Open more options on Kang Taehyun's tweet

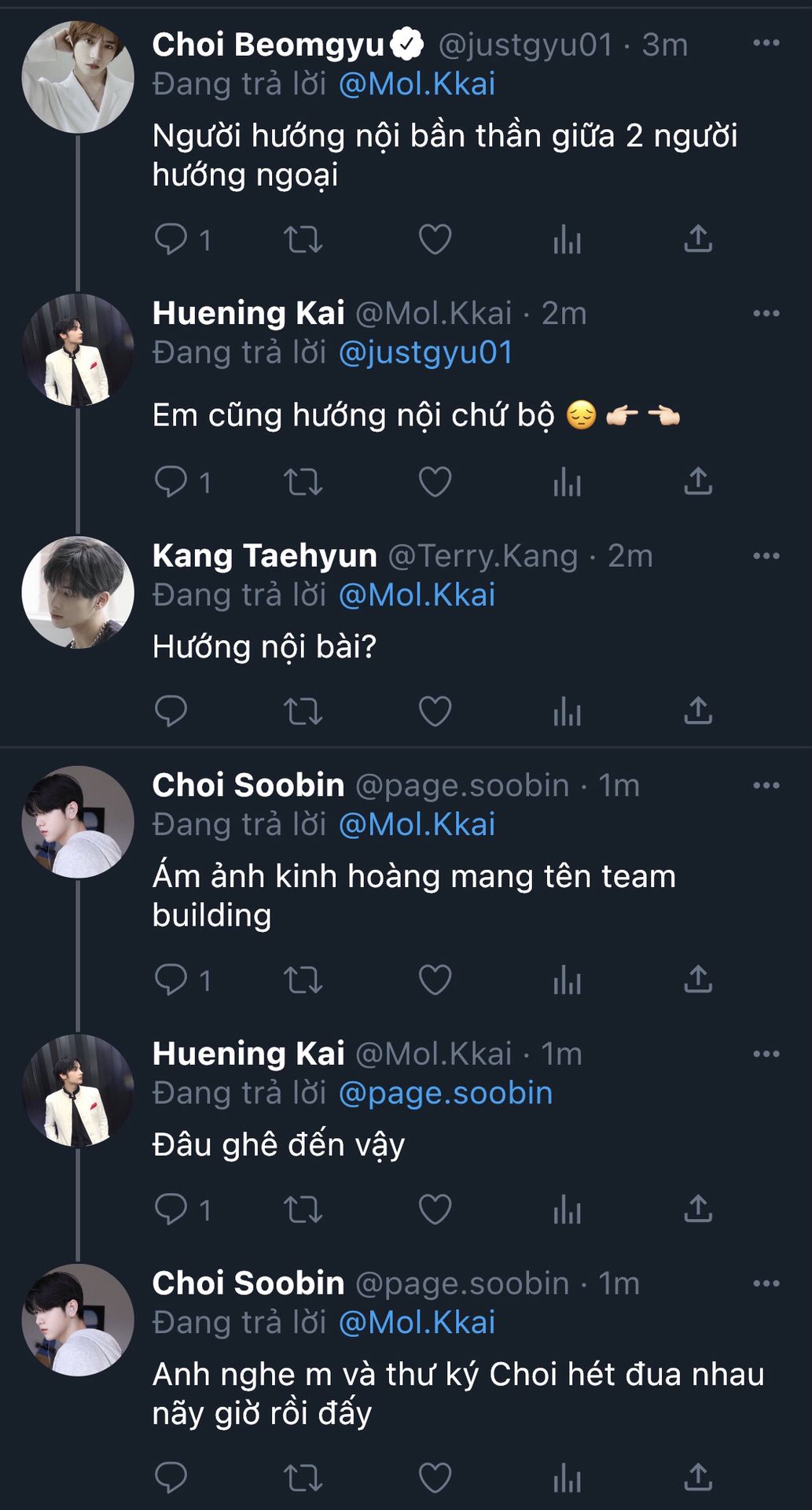tap(766, 556)
